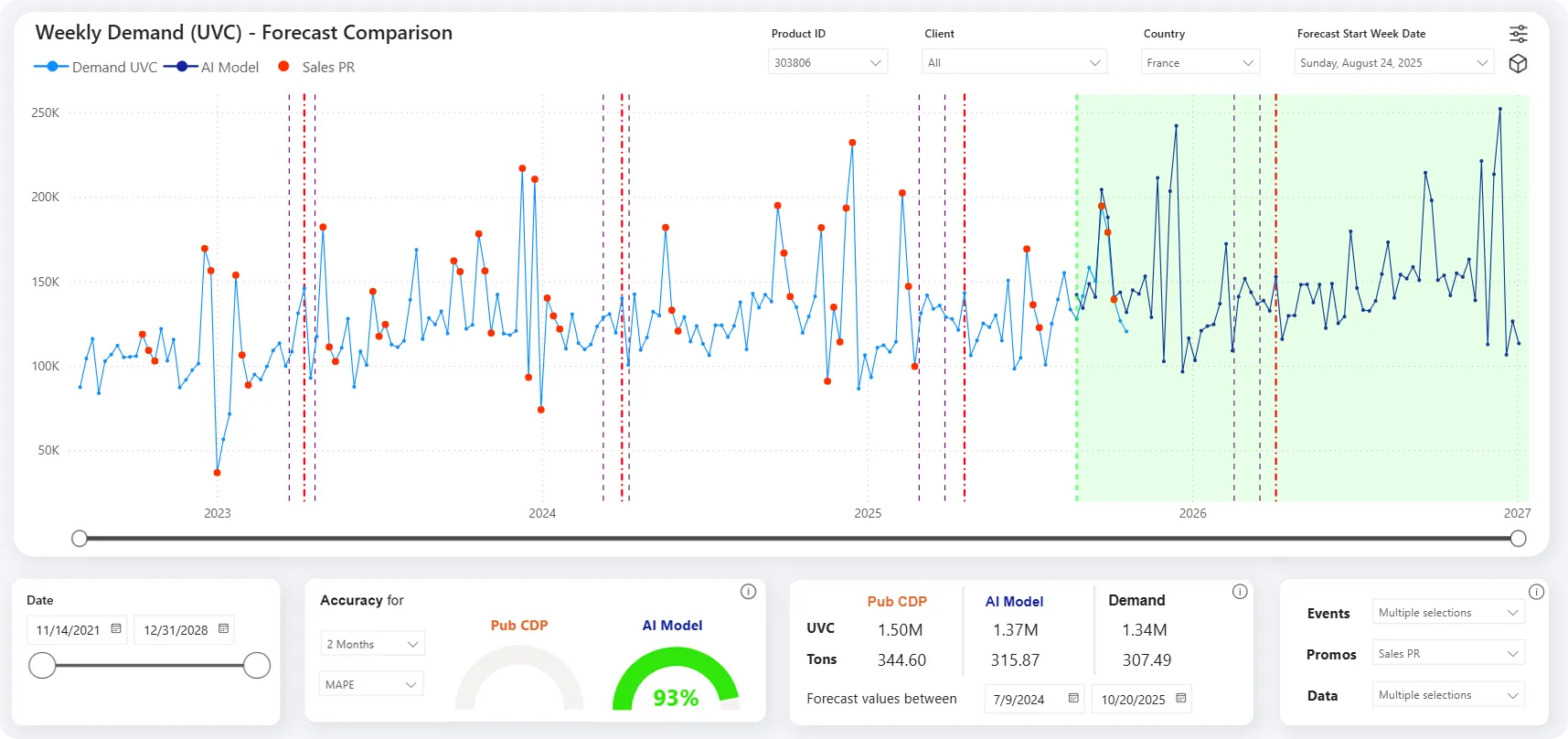Expand the Data multiple selections dropdown
The image size is (1568, 739).
tap(1448, 695)
